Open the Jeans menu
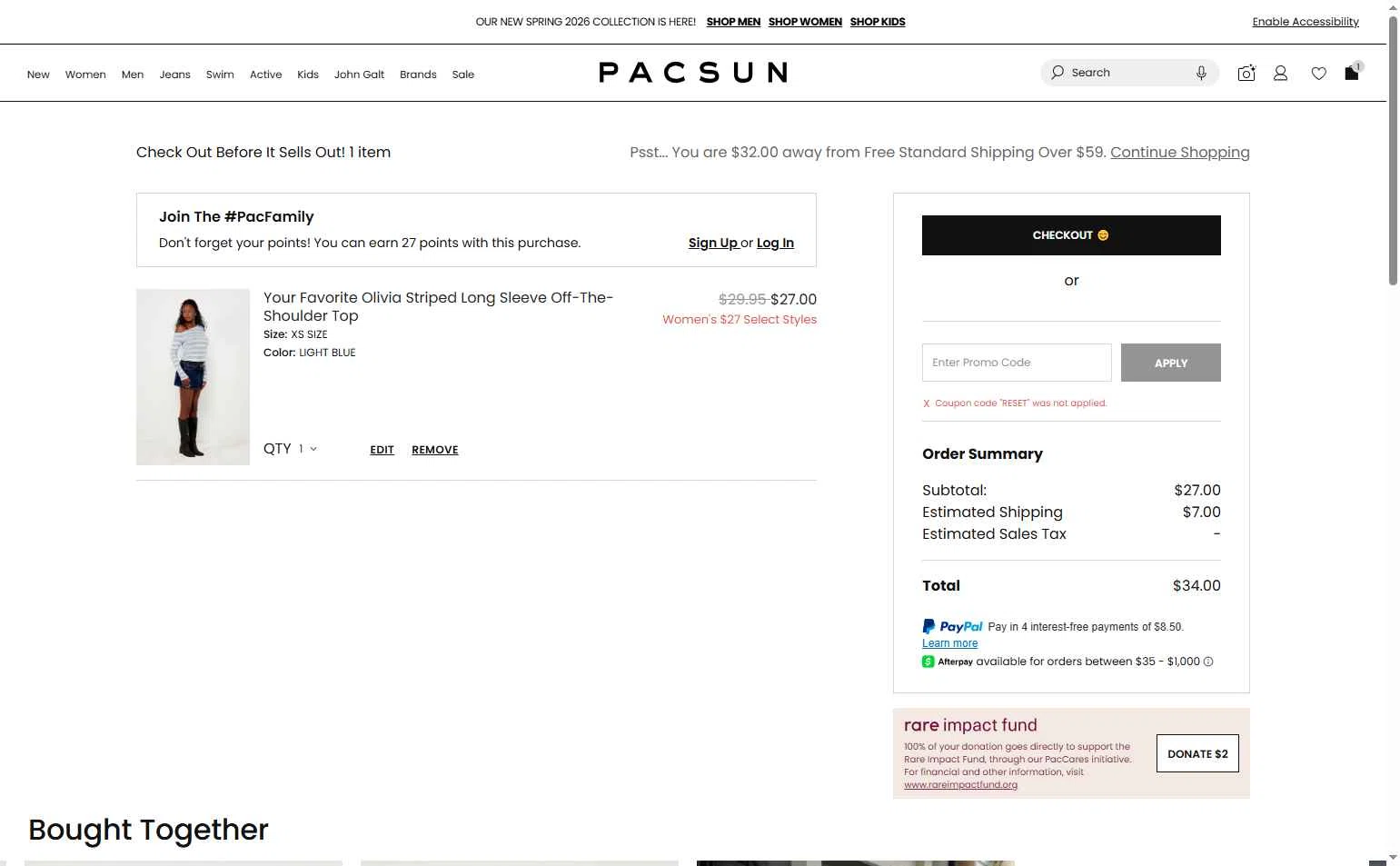1400x866 pixels. point(174,75)
